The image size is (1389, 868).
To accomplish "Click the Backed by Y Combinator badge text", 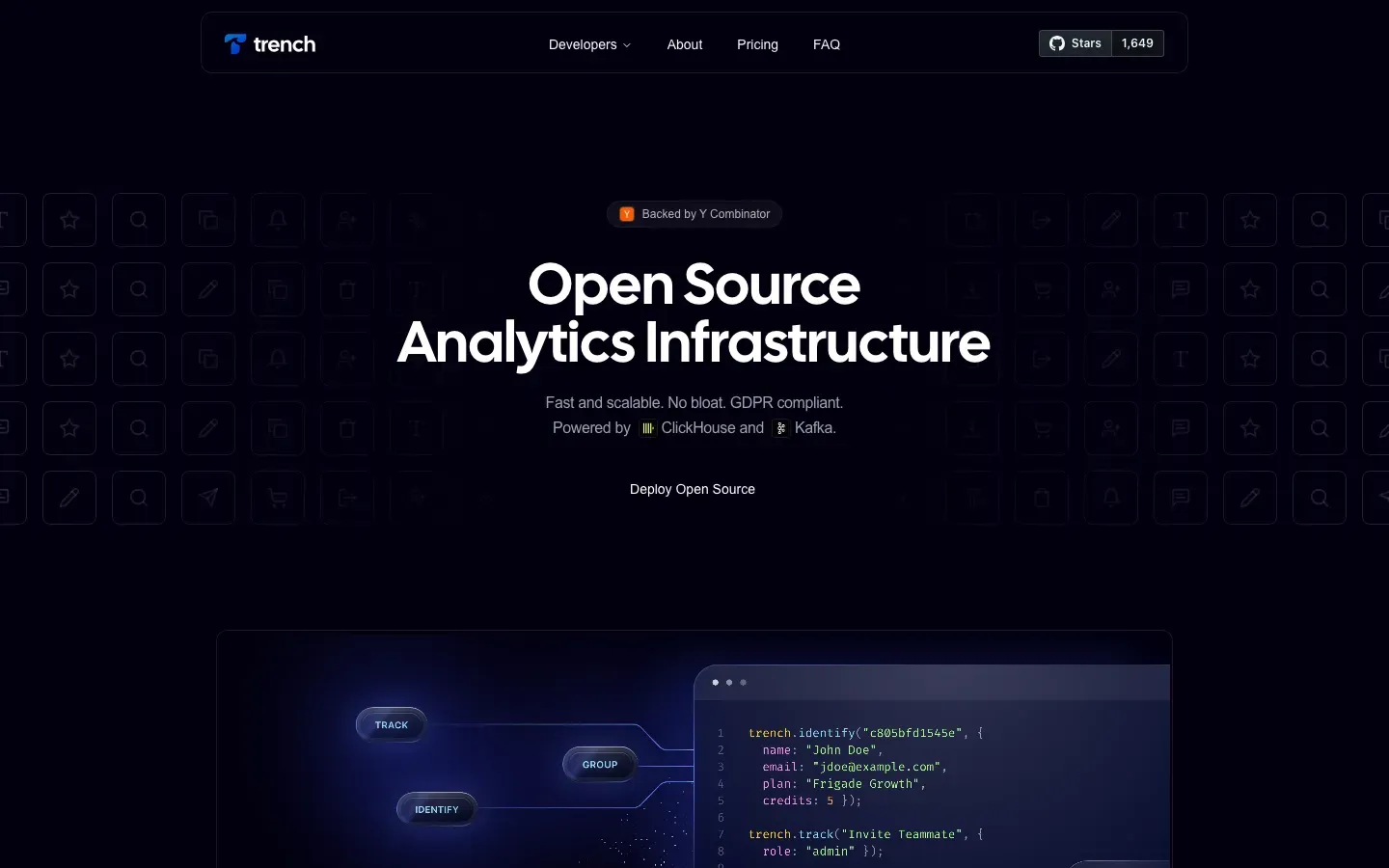I will tap(706, 214).
